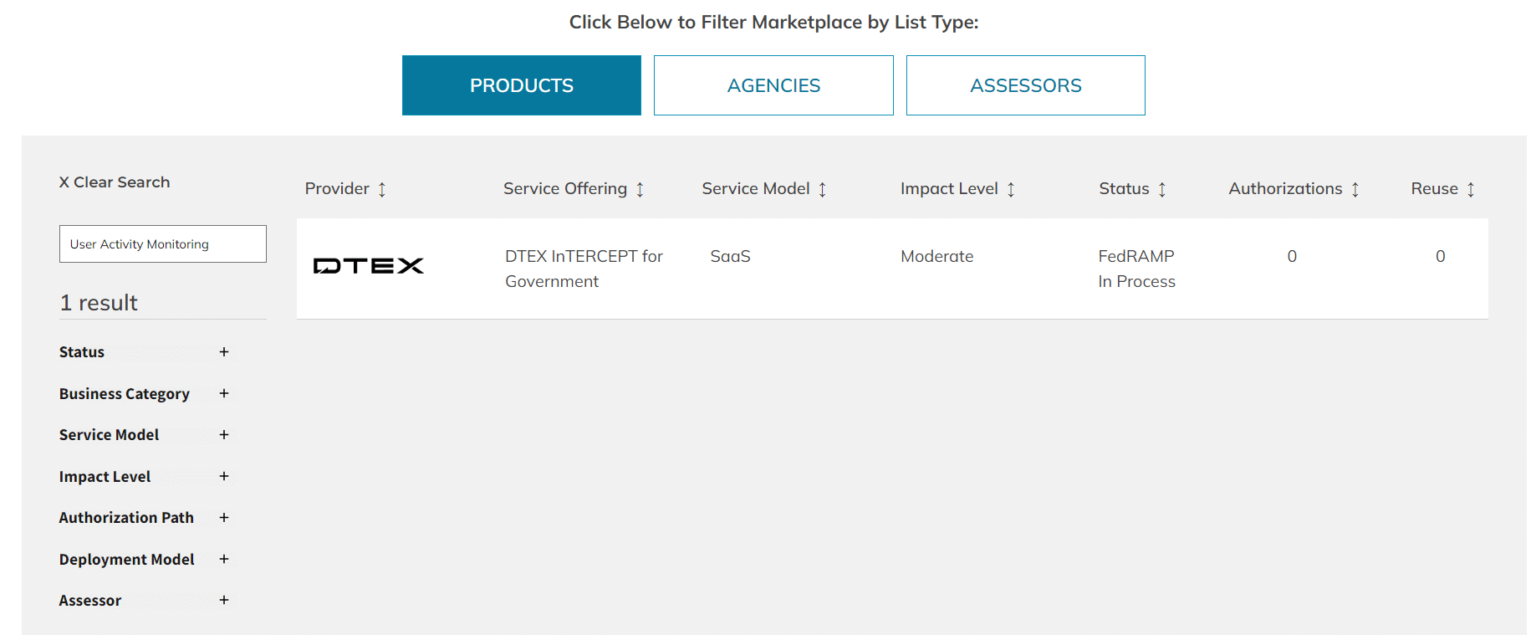This screenshot has width=1536, height=635.
Task: Expand the Impact Level filter
Action: (224, 477)
